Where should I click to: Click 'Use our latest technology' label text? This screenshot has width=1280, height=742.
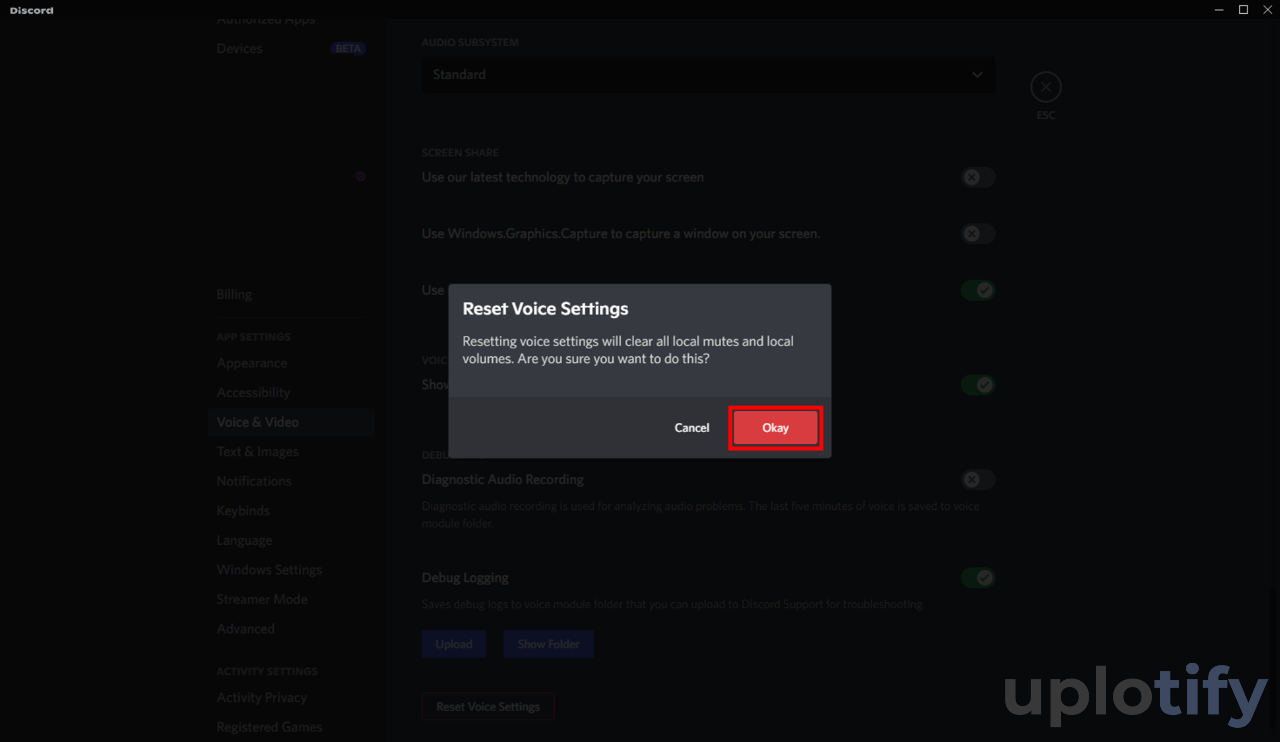coord(563,177)
